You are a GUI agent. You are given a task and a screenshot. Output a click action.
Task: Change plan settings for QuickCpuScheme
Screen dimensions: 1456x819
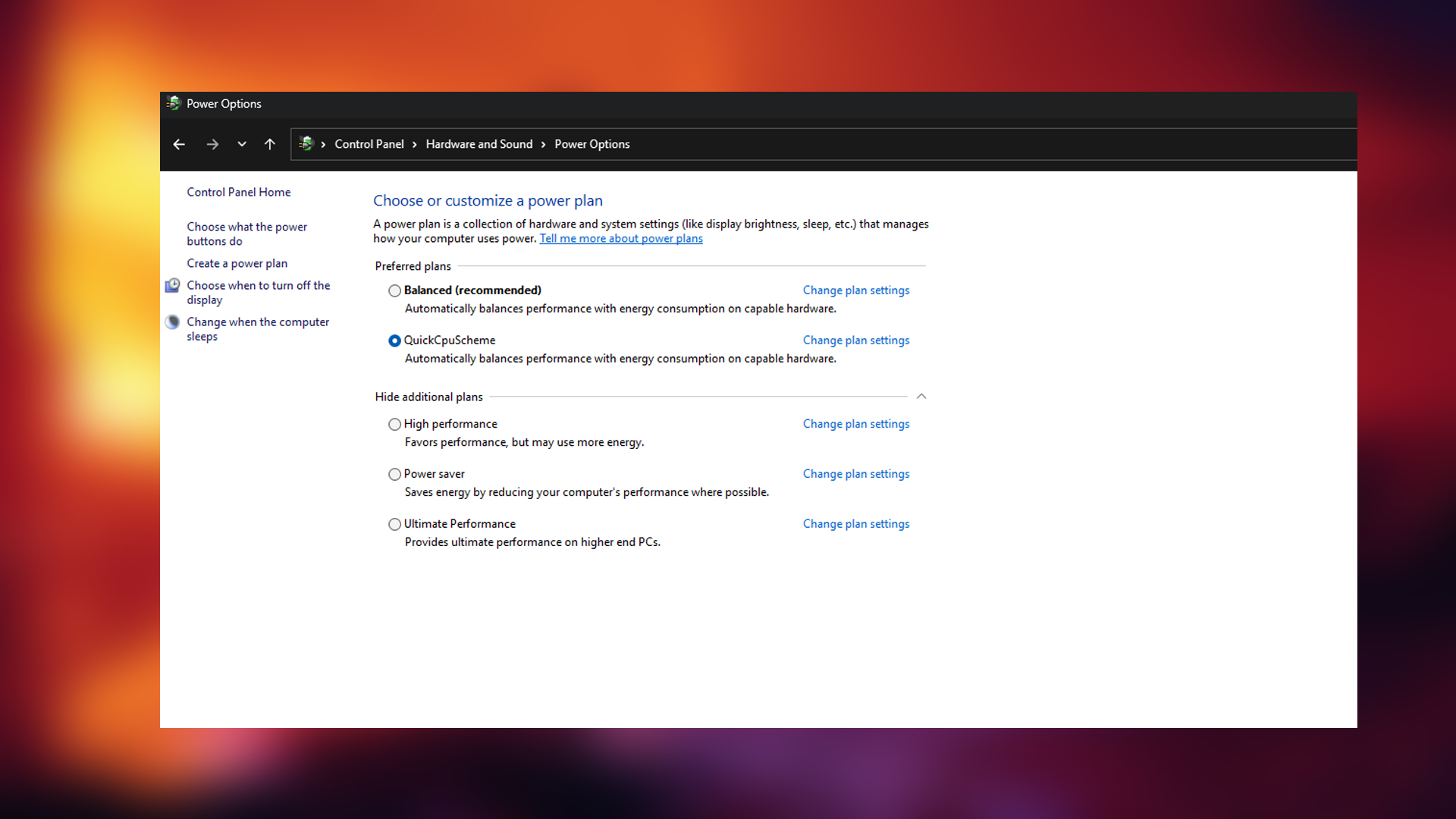[x=855, y=340]
